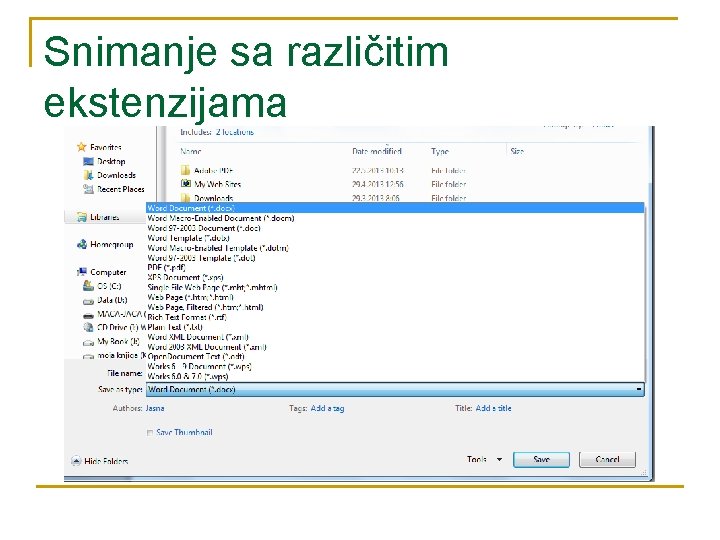Screen dimensions: 720x540
Task: Choose Works 6 - 9 Document (*.wps)
Action: [x=395, y=366]
